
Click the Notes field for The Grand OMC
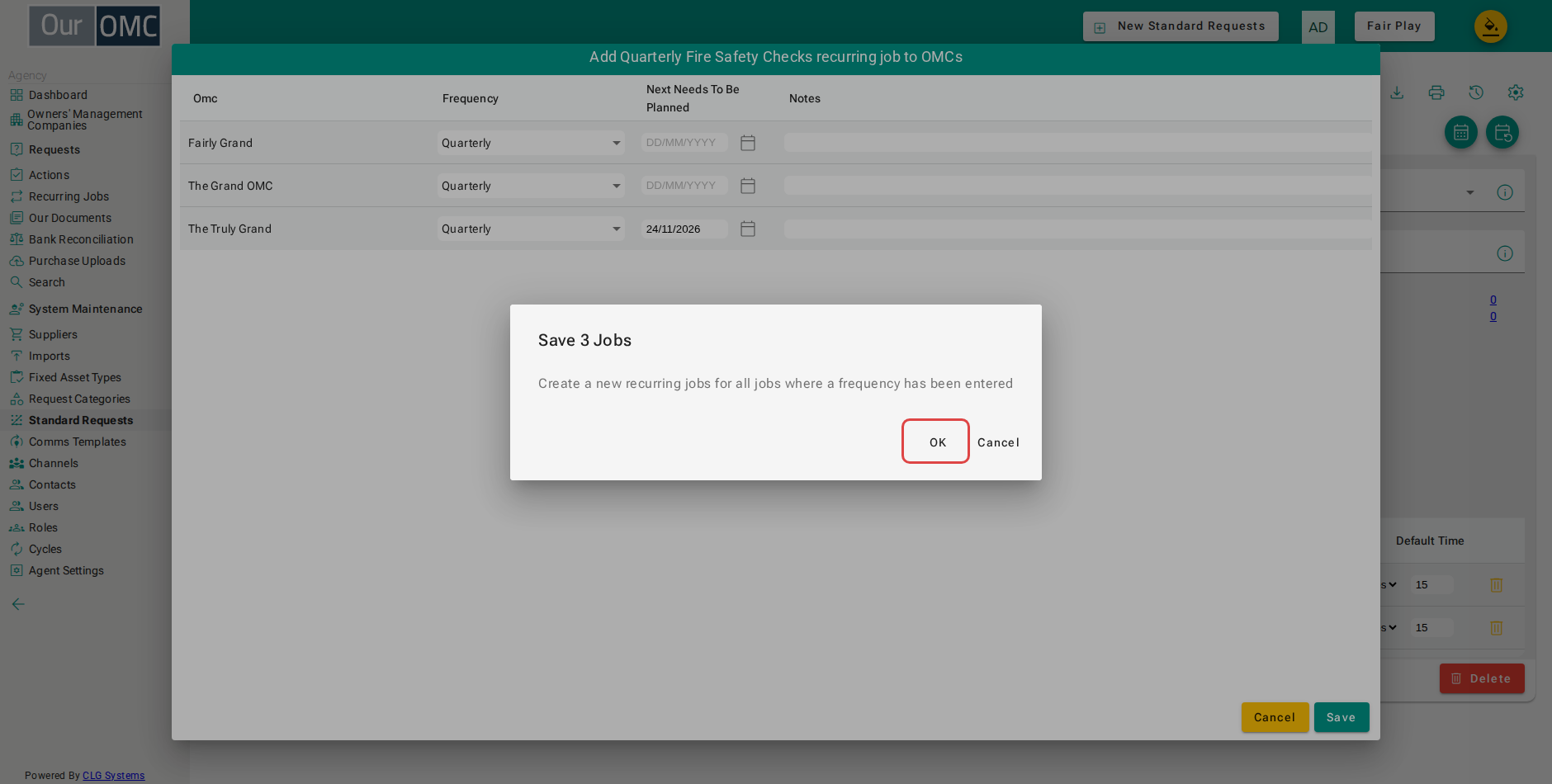click(1077, 186)
